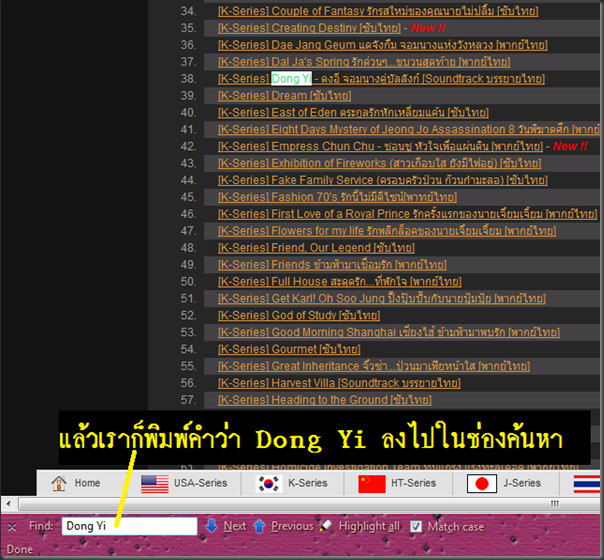Open Eight Days Mystery of Jeong Jo link
Image resolution: width=604 pixels, height=560 pixels.
click(x=409, y=130)
